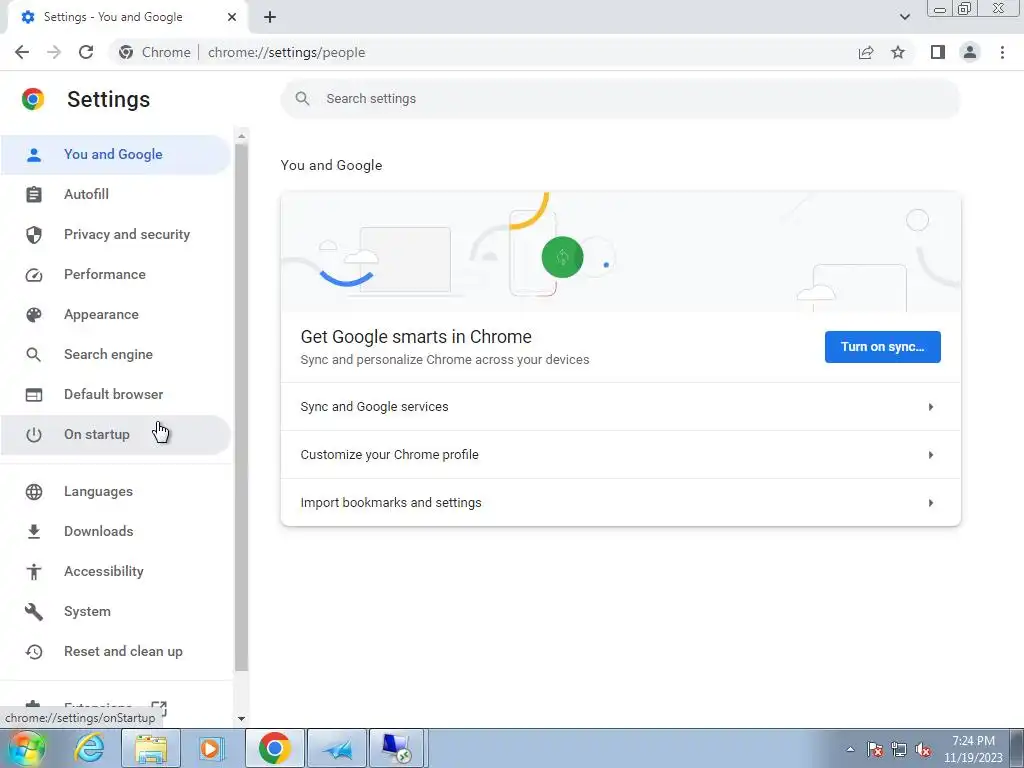Open a new tab with plus
The width and height of the screenshot is (1024, 768).
click(270, 17)
